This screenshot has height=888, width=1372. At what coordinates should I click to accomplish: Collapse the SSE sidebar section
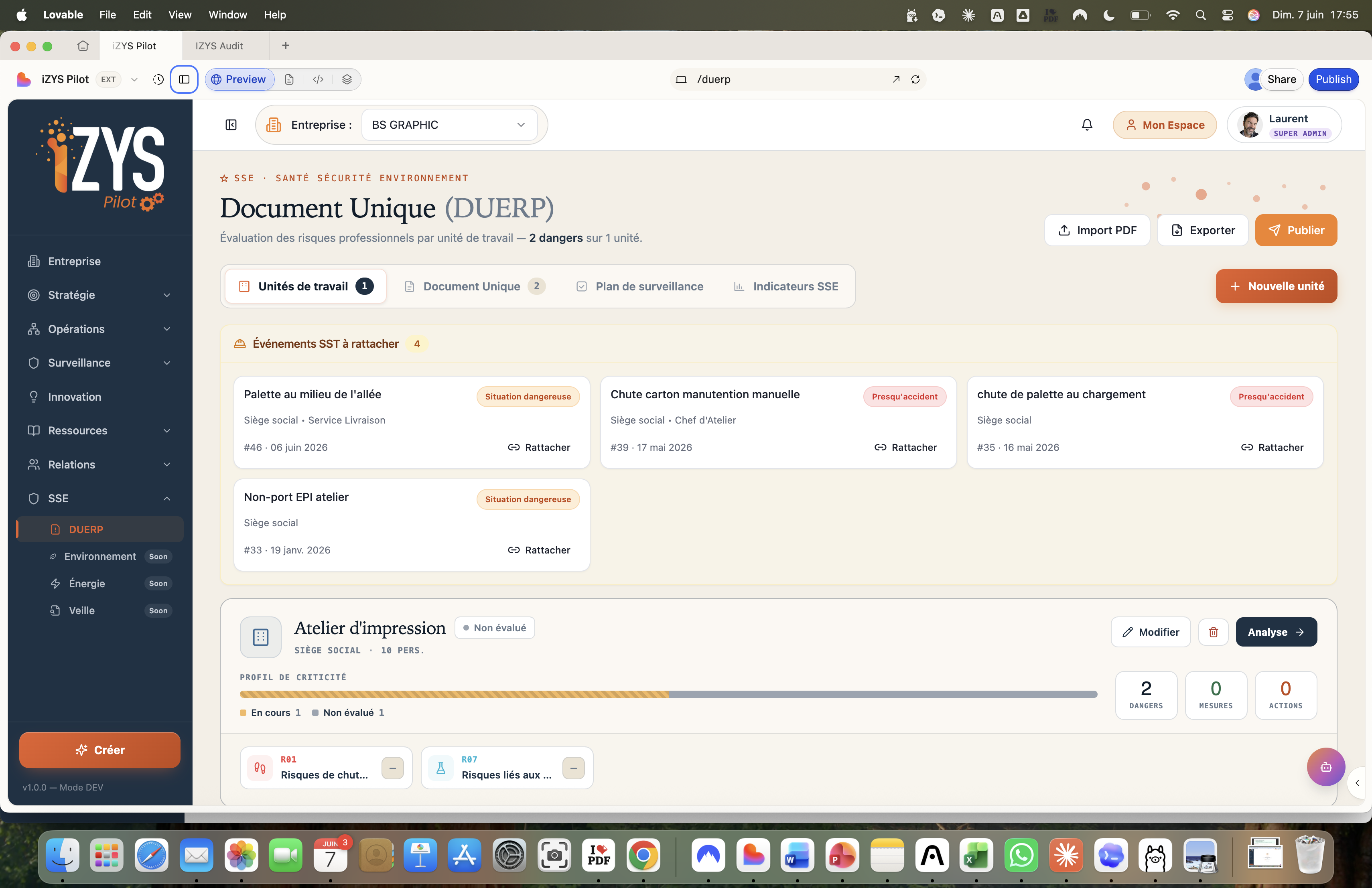[x=100, y=499]
